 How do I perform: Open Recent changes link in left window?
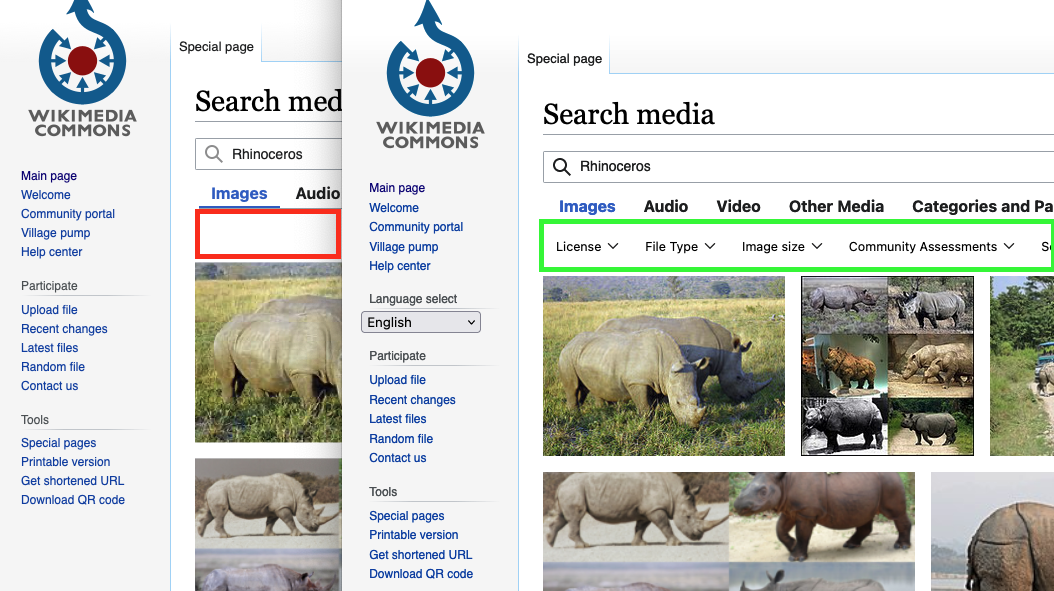[x=64, y=329]
